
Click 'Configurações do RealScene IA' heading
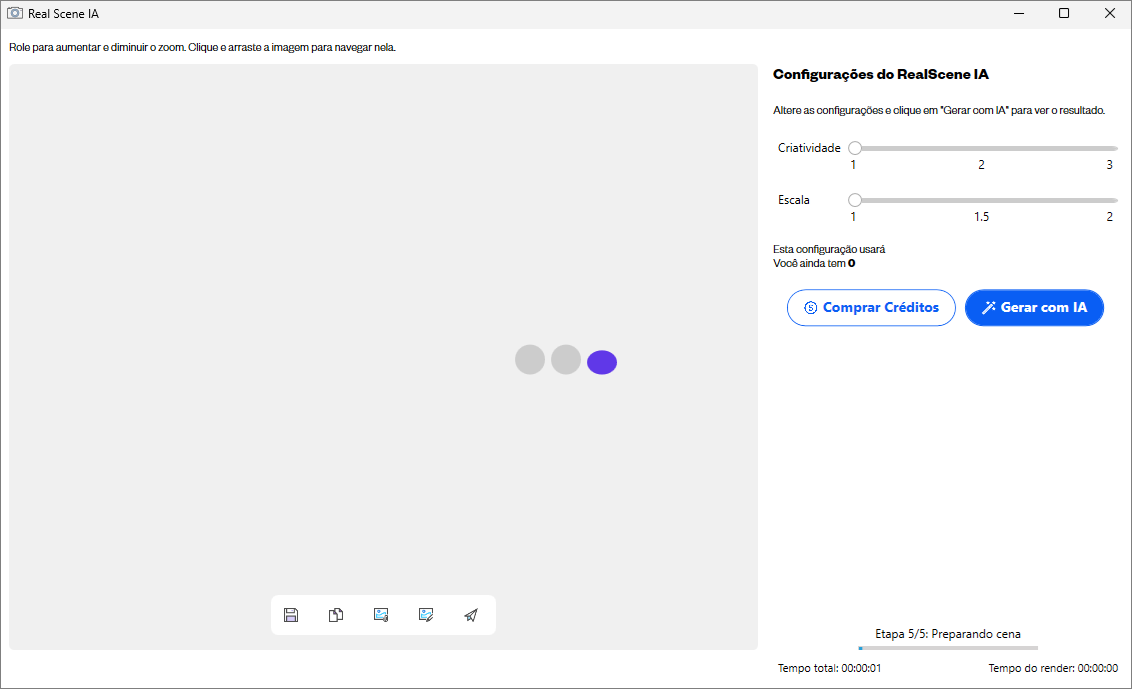pos(881,74)
